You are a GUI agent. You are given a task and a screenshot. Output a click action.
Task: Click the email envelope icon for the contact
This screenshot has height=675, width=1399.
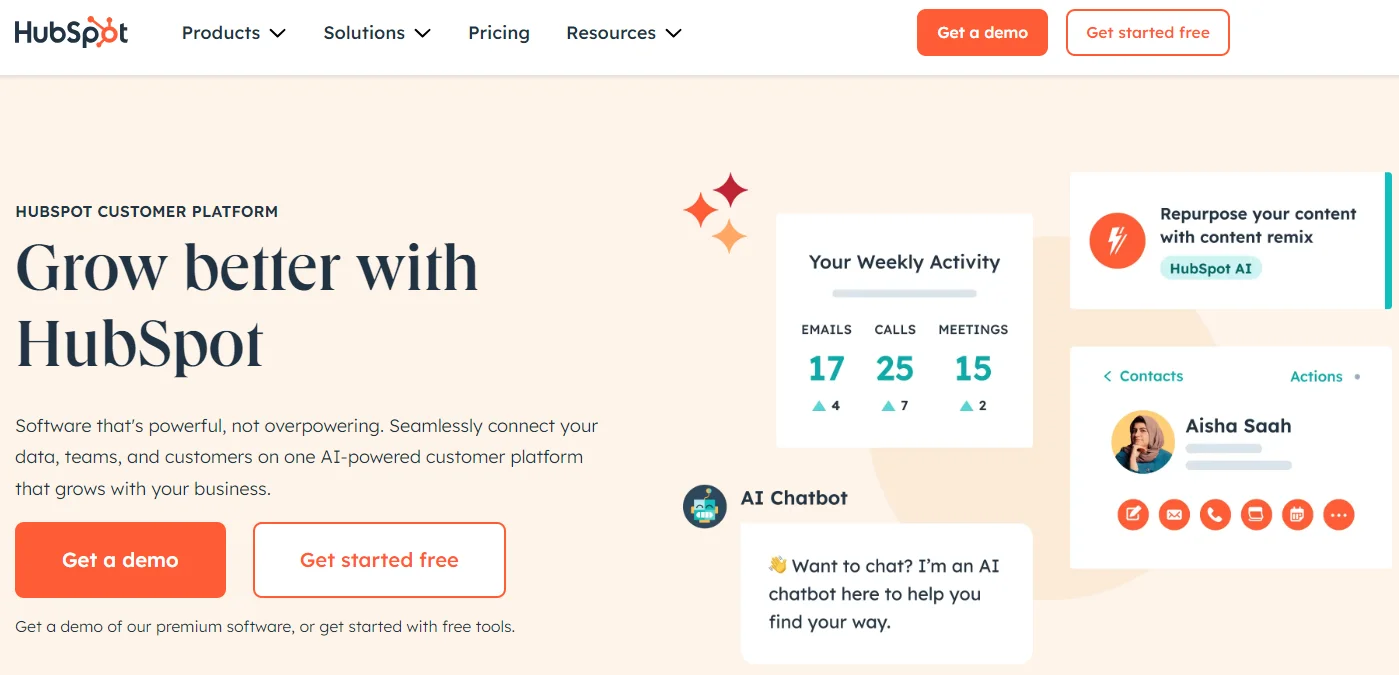1174,515
